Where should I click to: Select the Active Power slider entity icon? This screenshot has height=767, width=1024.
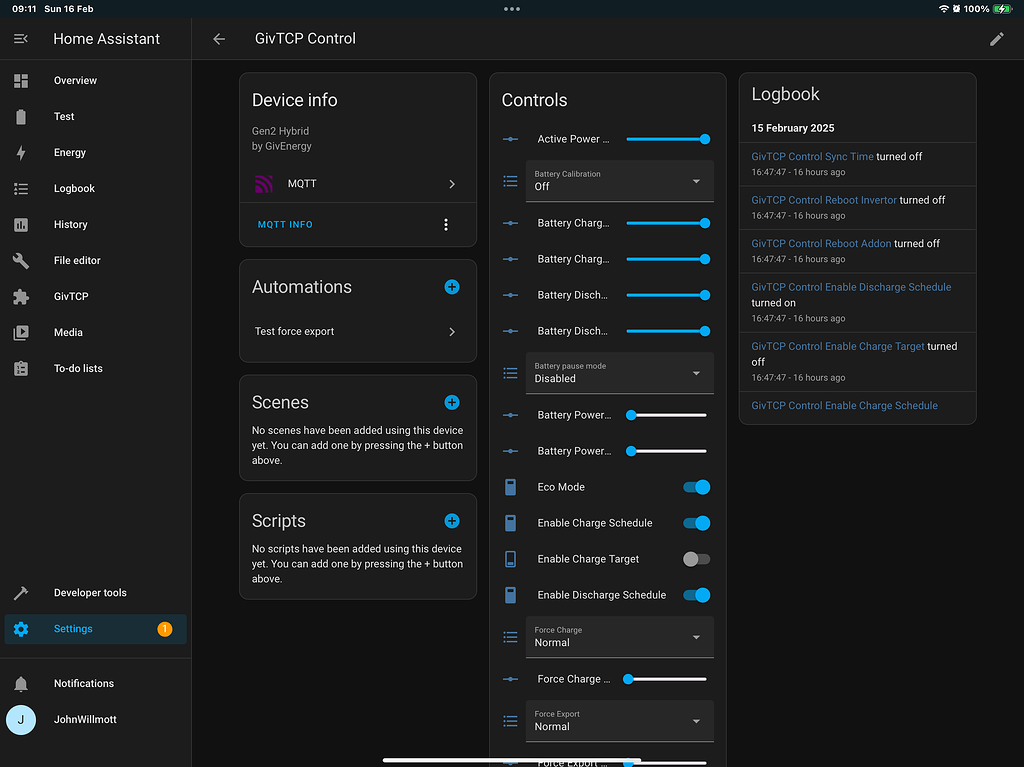tap(511, 139)
